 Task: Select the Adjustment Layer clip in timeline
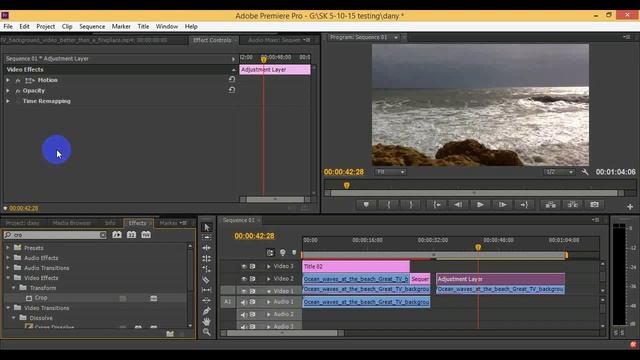500,279
